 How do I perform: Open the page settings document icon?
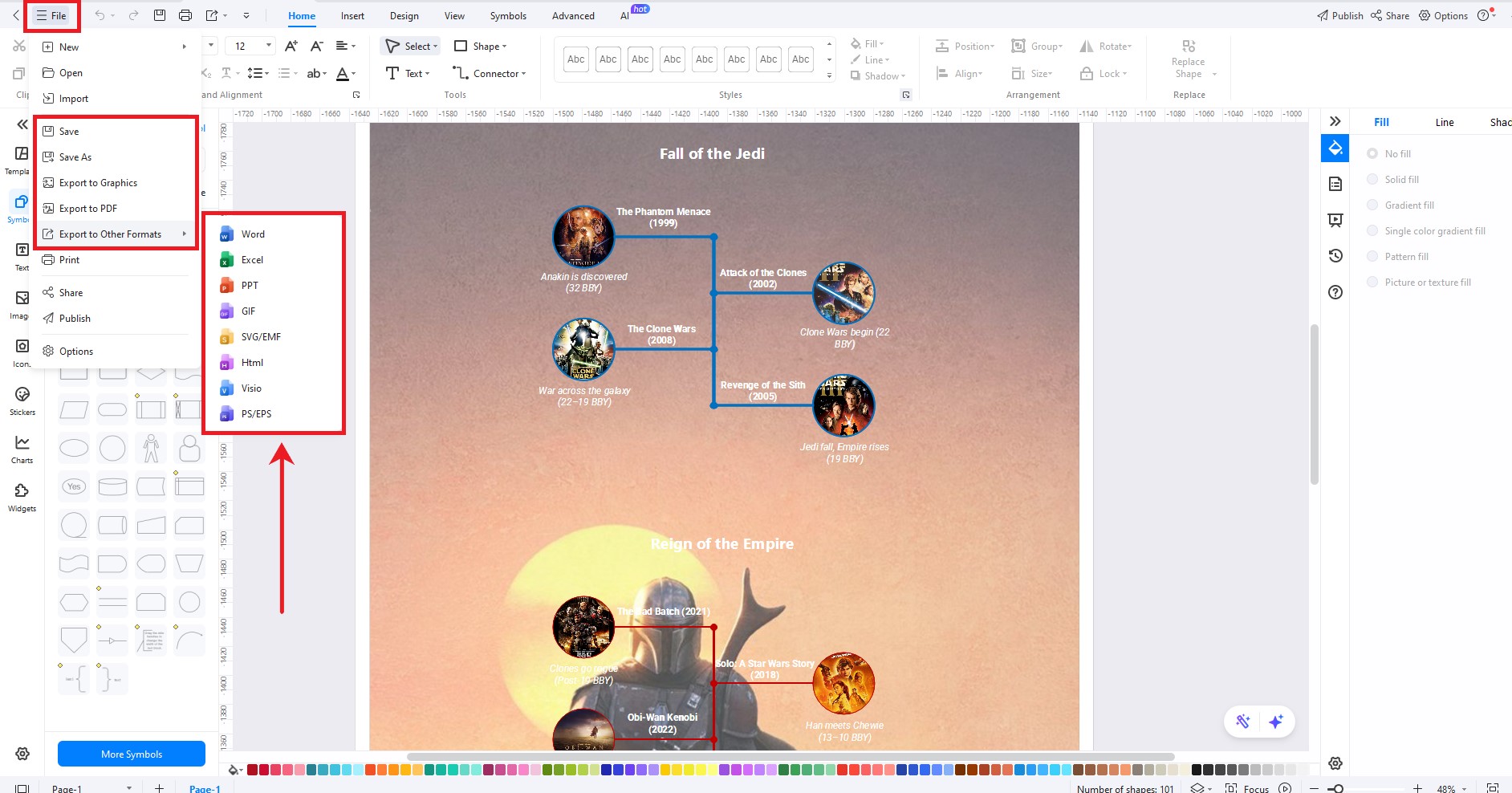(1335, 184)
